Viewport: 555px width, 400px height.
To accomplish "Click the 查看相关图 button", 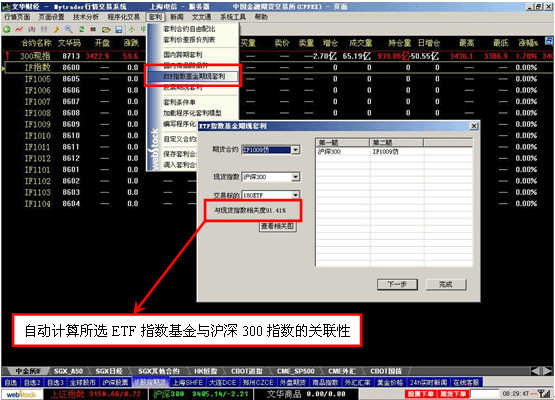I will tap(277, 226).
